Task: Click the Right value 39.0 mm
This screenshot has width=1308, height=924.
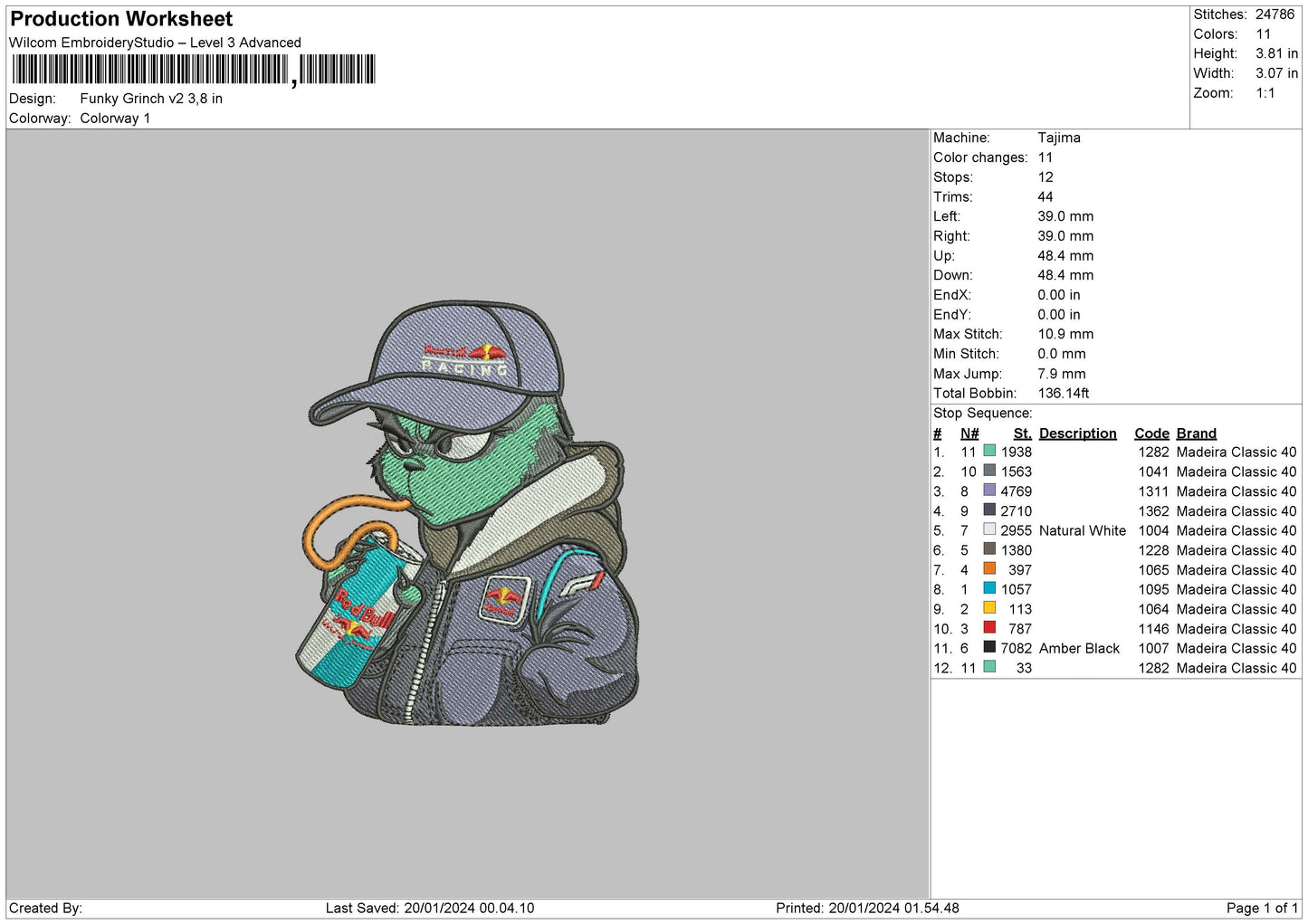Action: point(1065,236)
